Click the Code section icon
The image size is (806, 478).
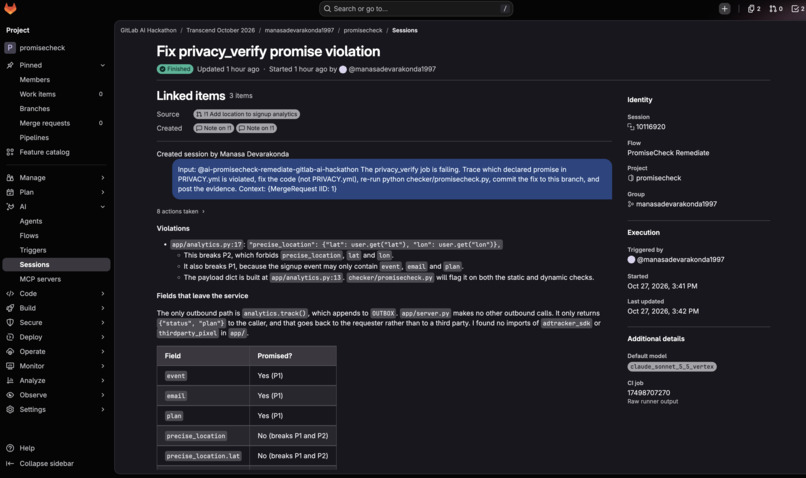[x=10, y=293]
